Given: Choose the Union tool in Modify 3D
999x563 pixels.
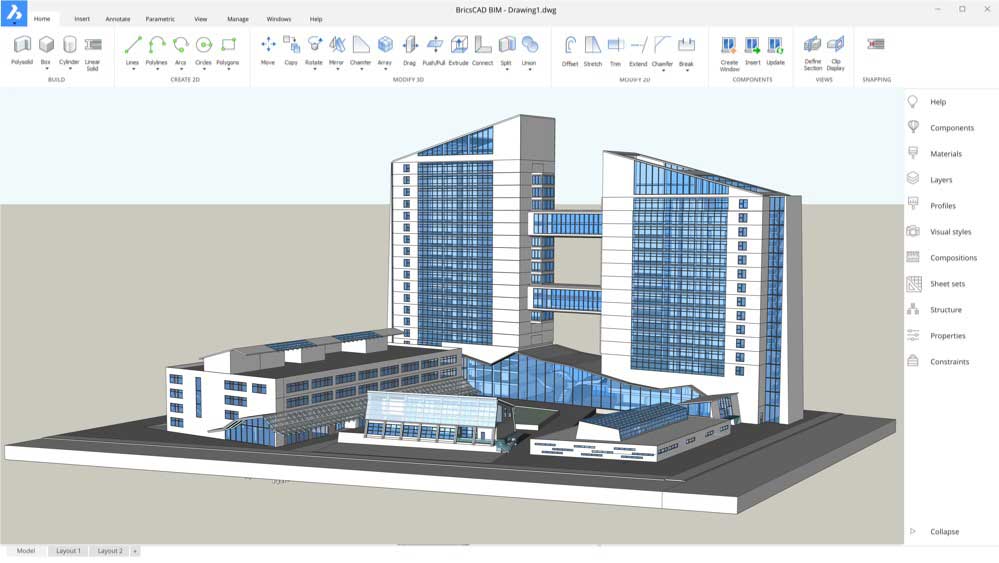Looking at the screenshot, I should pyautogui.click(x=529, y=46).
